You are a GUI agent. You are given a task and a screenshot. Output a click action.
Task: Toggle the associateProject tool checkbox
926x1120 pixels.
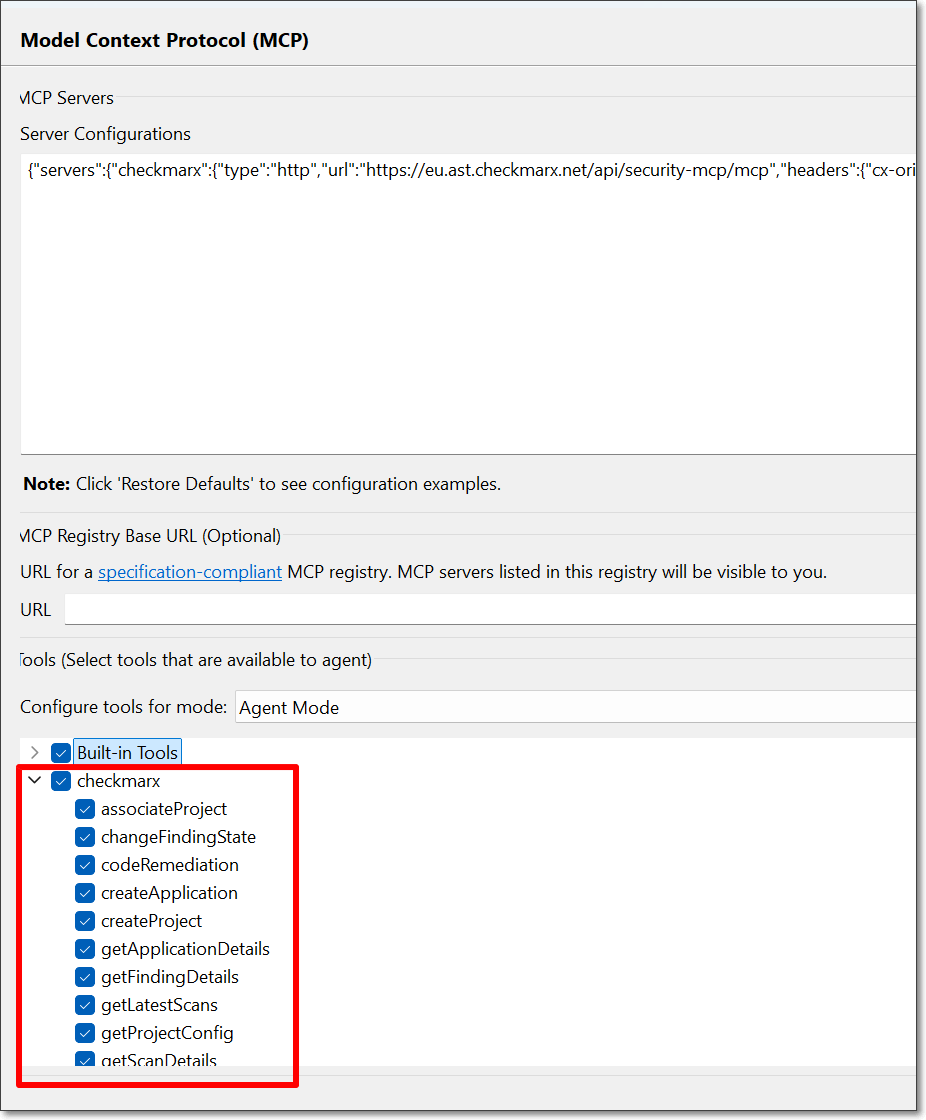(x=85, y=809)
